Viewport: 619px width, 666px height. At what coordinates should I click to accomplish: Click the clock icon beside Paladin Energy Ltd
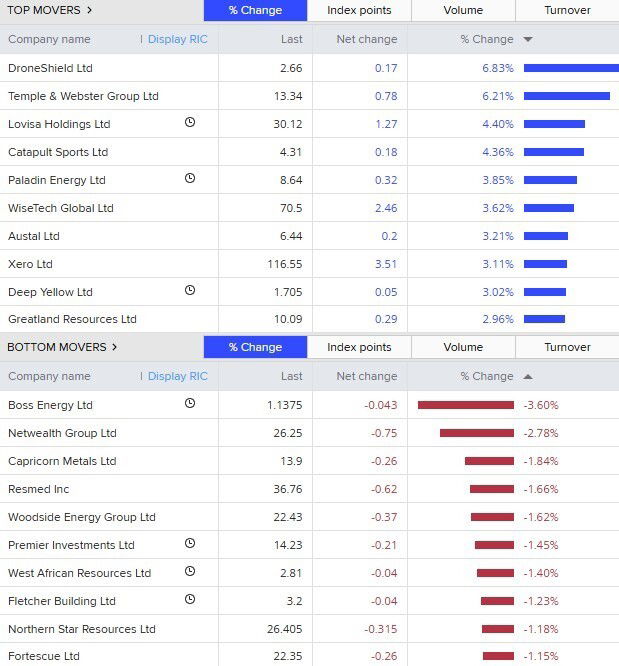click(x=190, y=179)
